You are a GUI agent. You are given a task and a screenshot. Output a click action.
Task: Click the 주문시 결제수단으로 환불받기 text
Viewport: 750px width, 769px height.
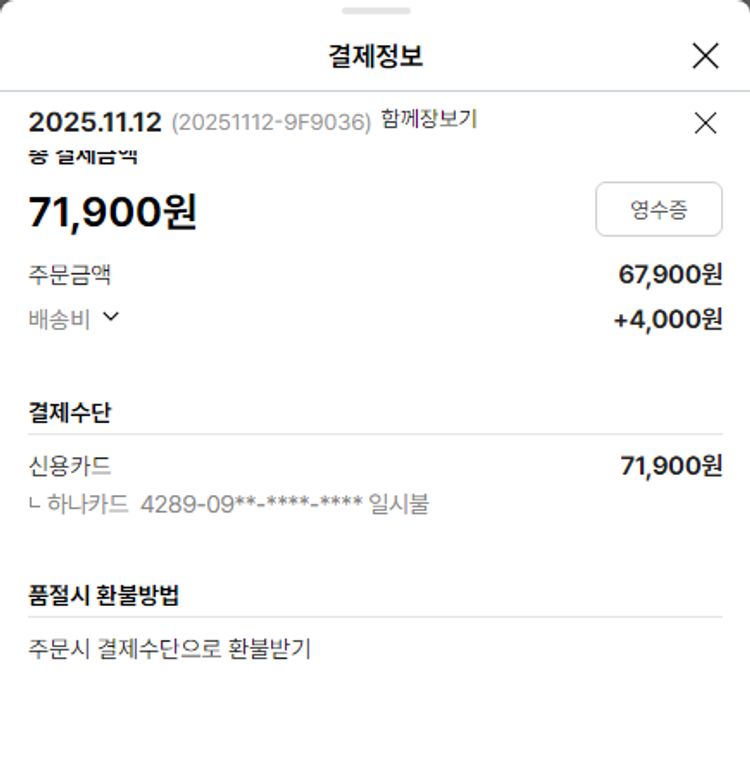(x=169, y=649)
